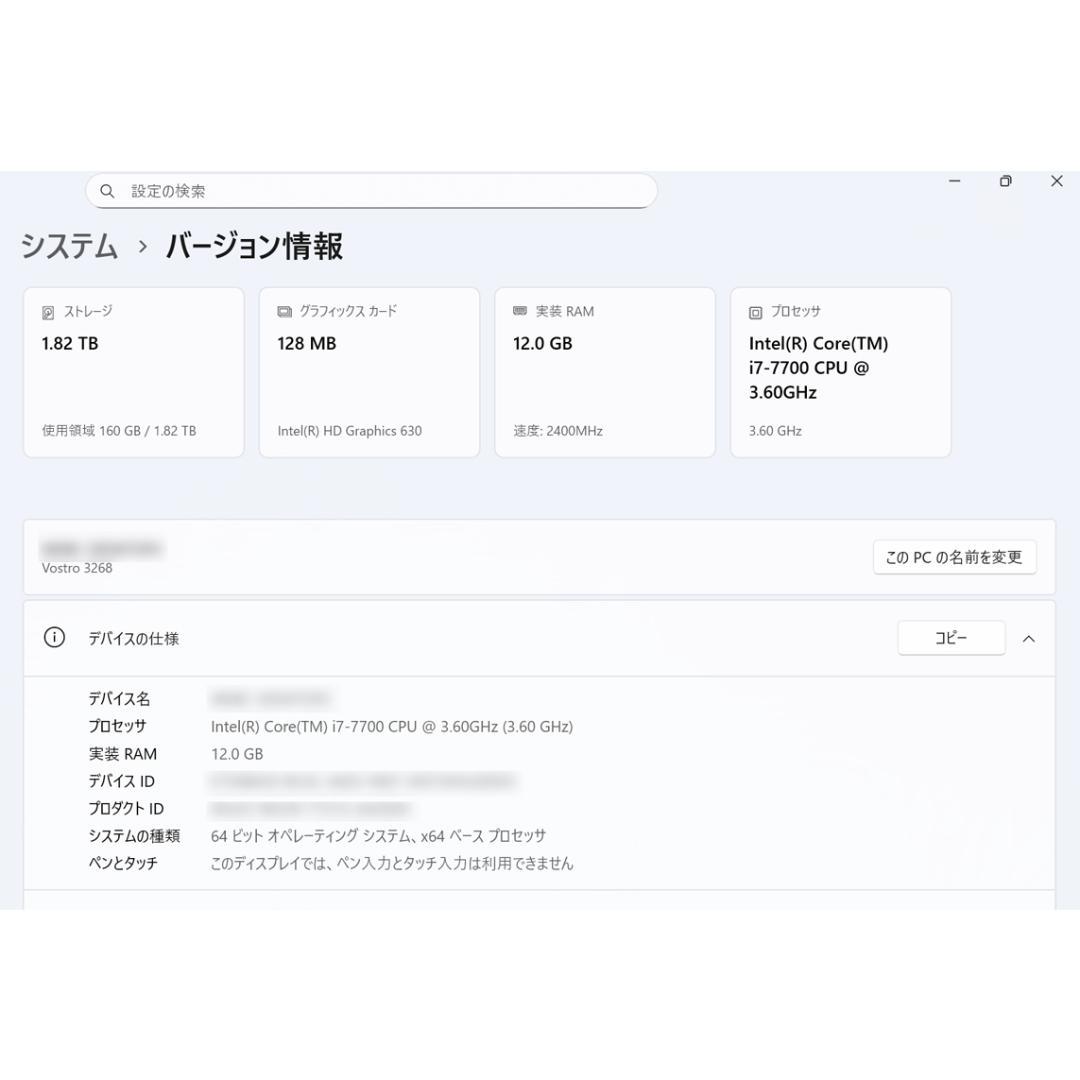
Task: Collapse the デバイスの仕様 section
Action: point(1029,637)
